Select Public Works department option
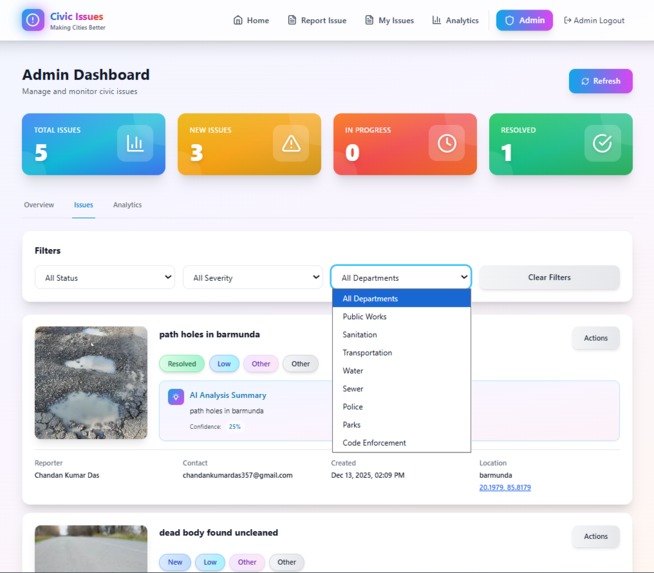 click(x=401, y=317)
